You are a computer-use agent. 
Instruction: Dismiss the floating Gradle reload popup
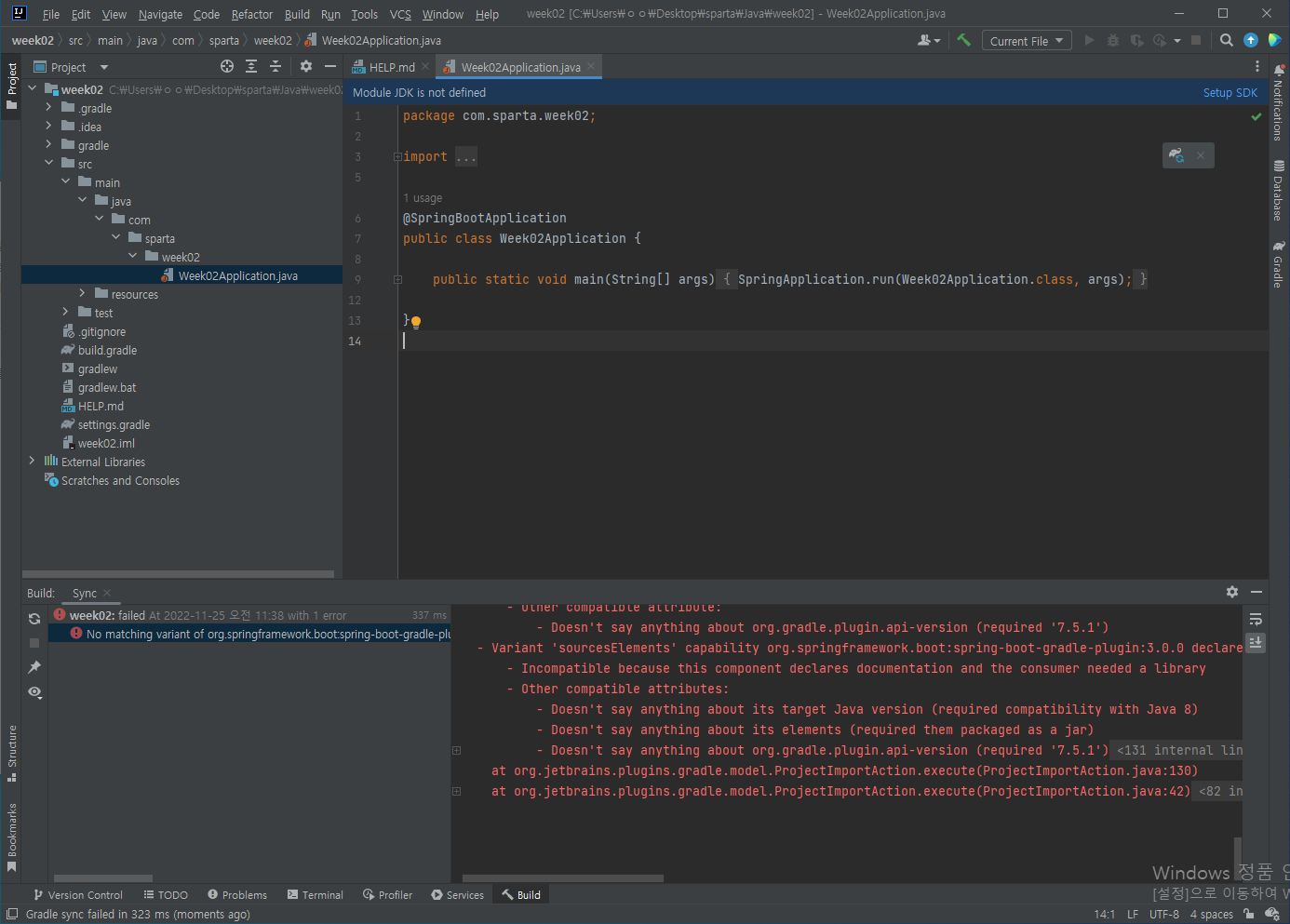(x=1201, y=155)
